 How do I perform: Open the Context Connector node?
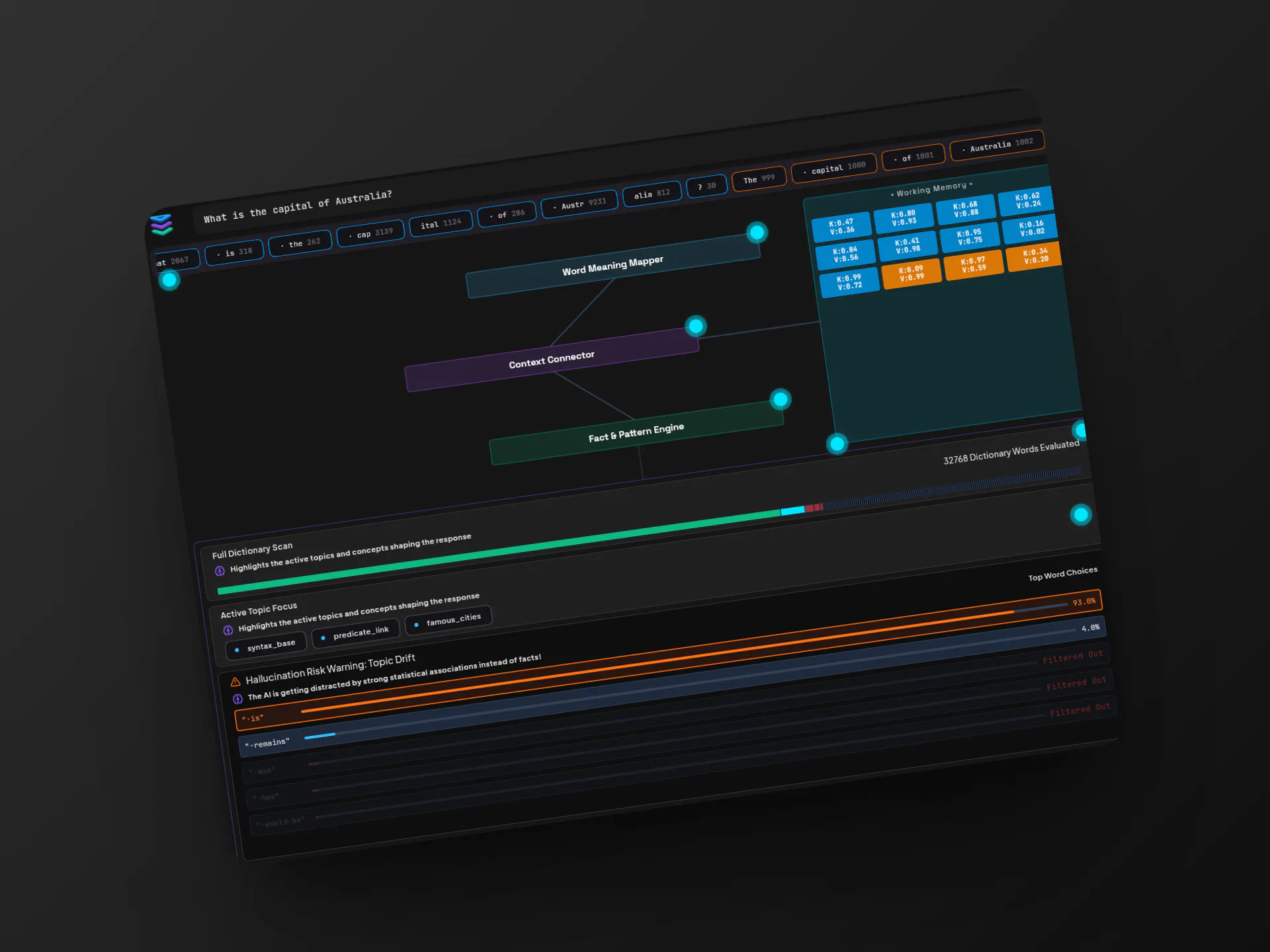(552, 360)
